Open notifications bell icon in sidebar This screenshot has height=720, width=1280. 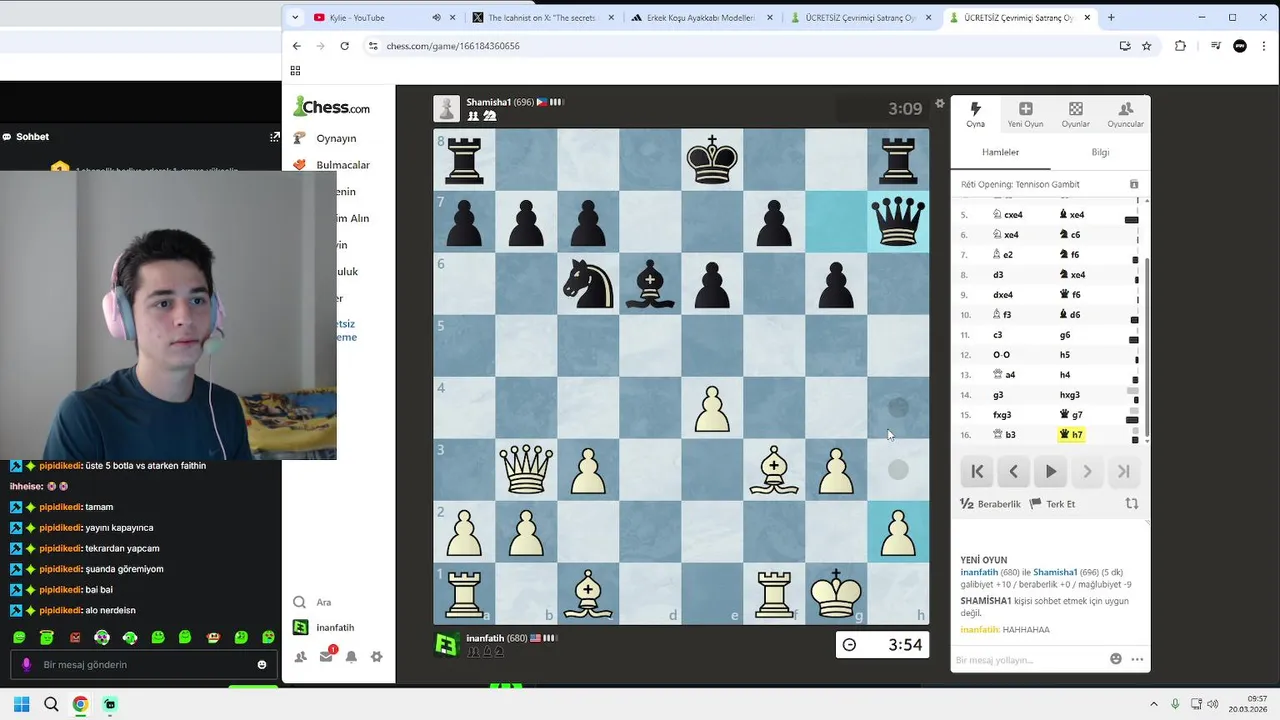pos(351,657)
